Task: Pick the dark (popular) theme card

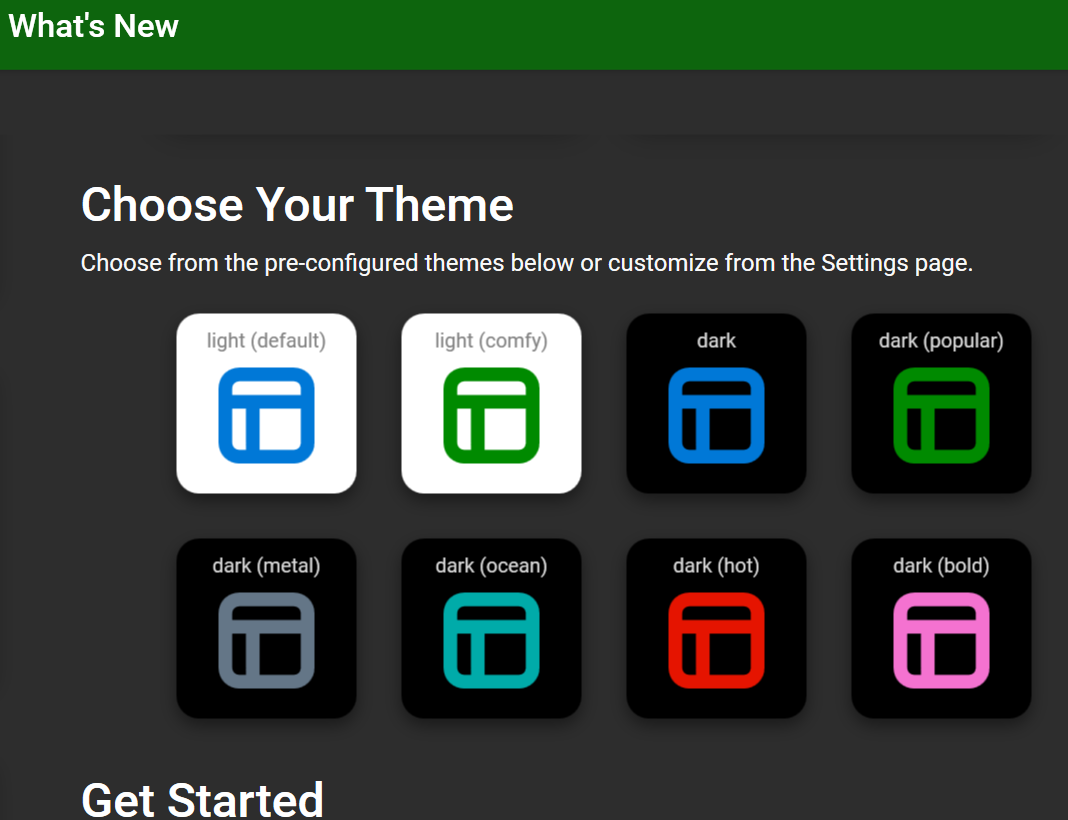Action: 941,403
